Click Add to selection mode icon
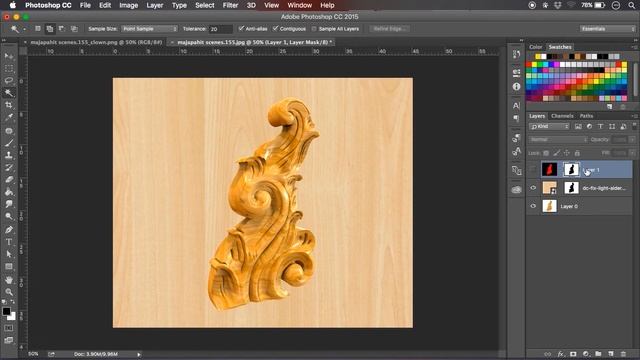This screenshot has width=640, height=360. tap(50, 29)
